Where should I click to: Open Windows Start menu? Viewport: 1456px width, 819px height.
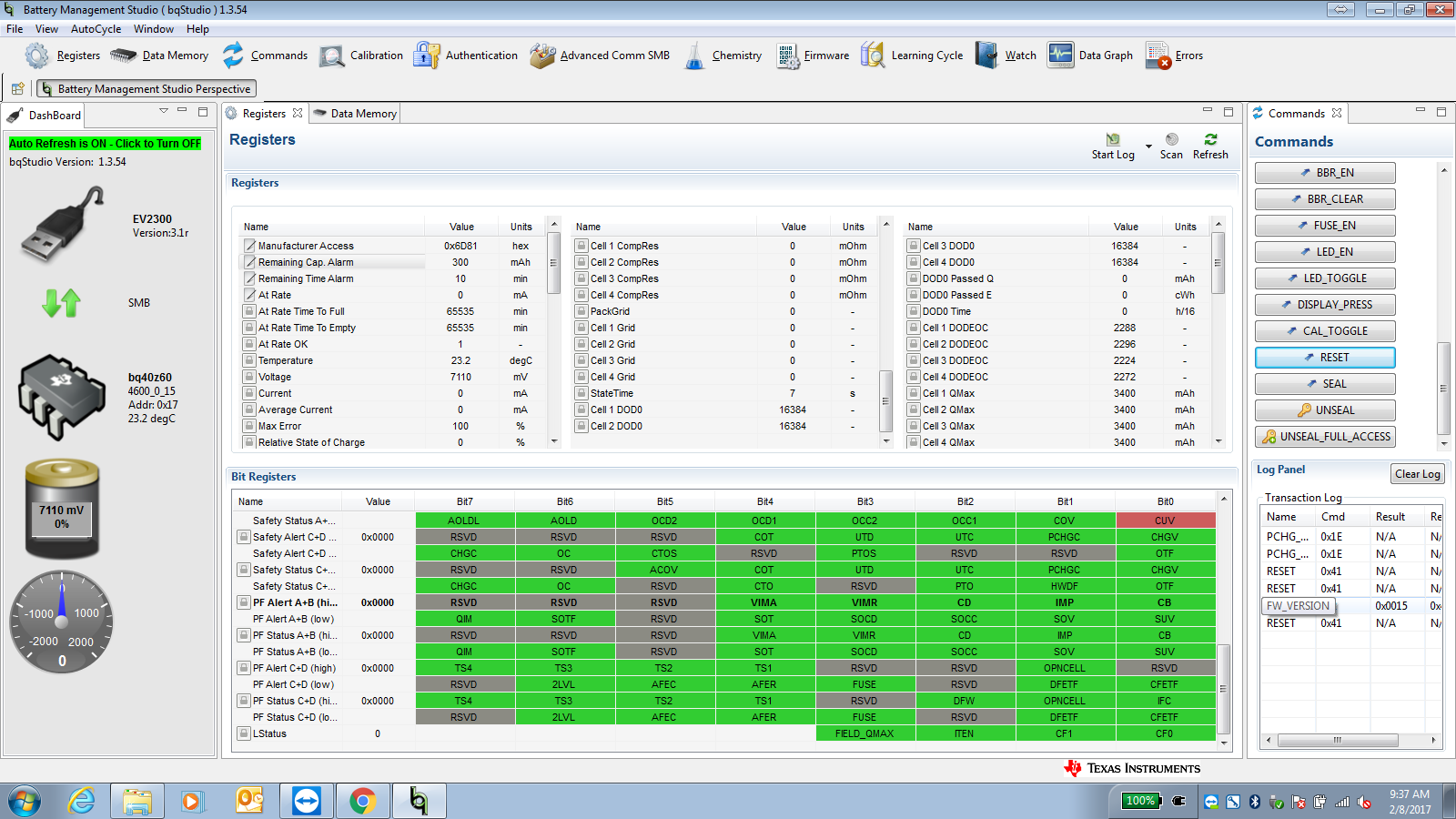click(x=25, y=801)
